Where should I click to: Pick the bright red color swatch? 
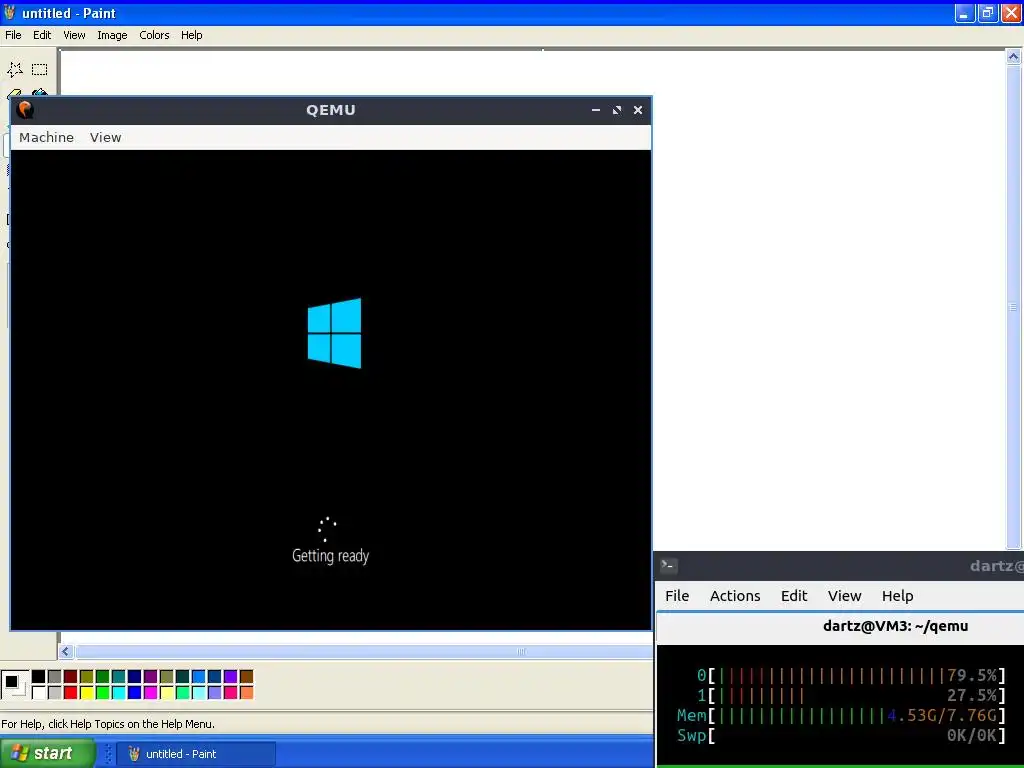pos(71,692)
